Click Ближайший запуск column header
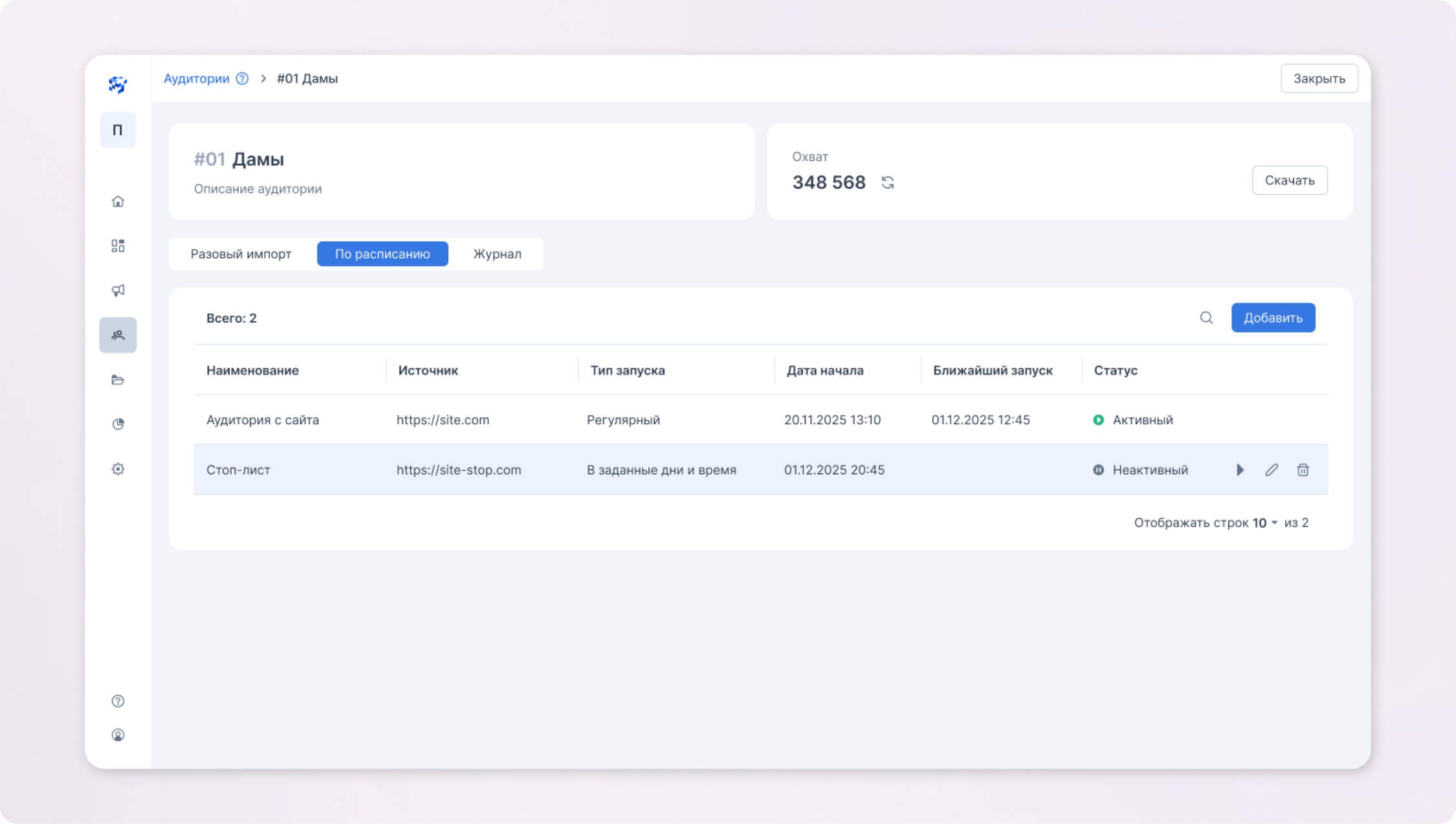 click(x=993, y=371)
